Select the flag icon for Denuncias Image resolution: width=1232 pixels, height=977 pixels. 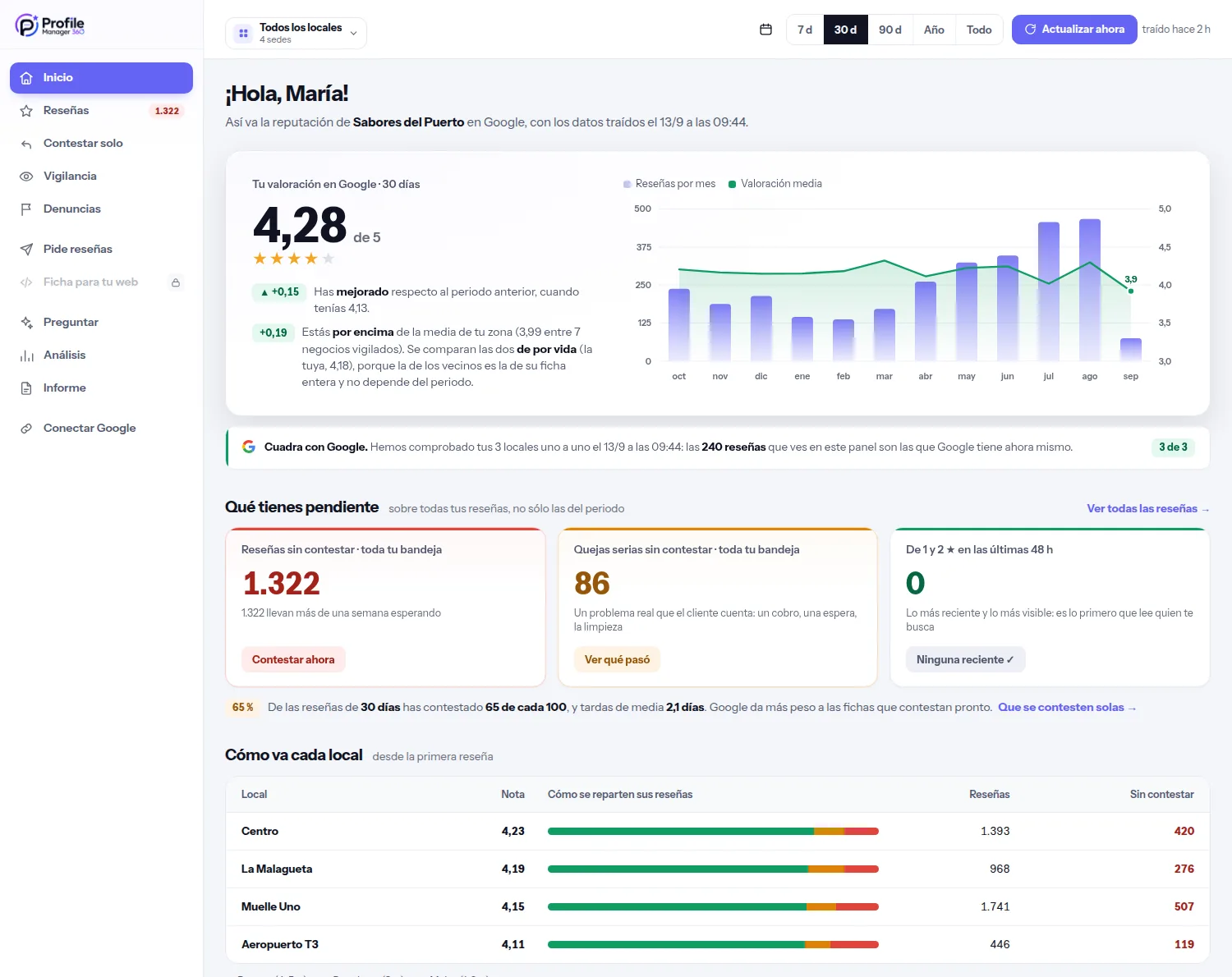(x=26, y=209)
